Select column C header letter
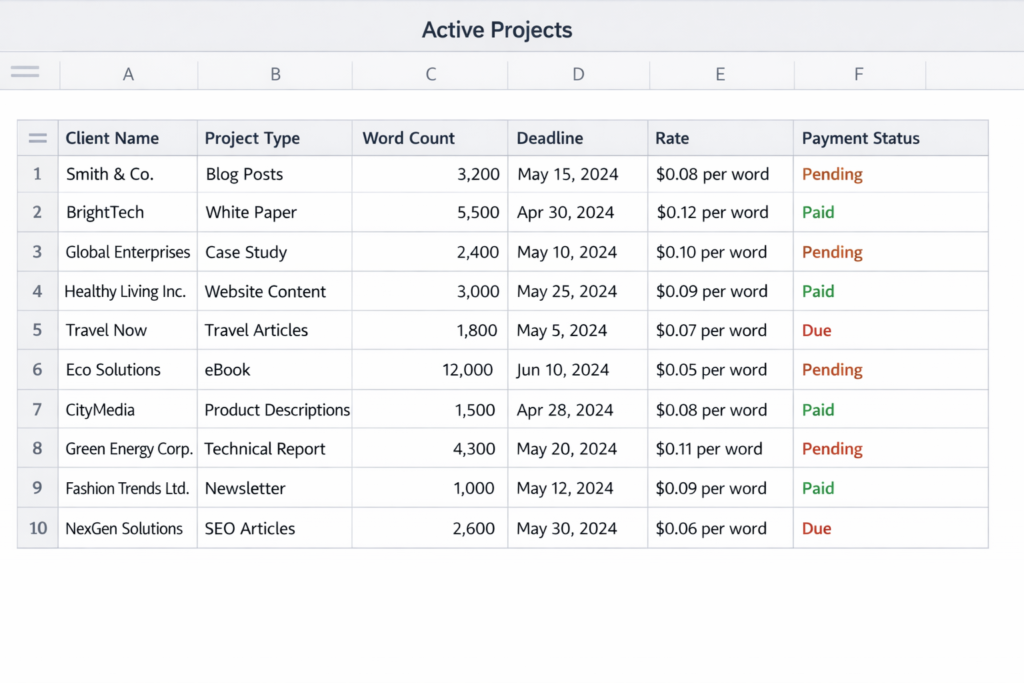Screen dimensions: 1024x683 (x=430, y=74)
